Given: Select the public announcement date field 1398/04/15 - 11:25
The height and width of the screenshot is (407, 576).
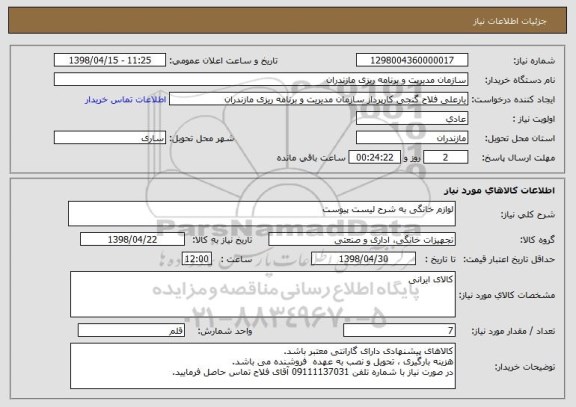Looking at the screenshot, I should (110, 60).
